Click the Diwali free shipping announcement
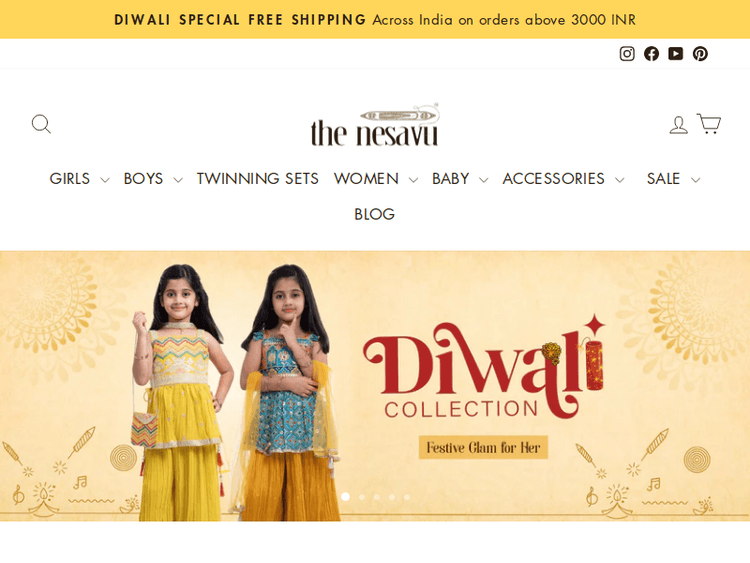Image resolution: width=750 pixels, height=563 pixels. coord(375,20)
